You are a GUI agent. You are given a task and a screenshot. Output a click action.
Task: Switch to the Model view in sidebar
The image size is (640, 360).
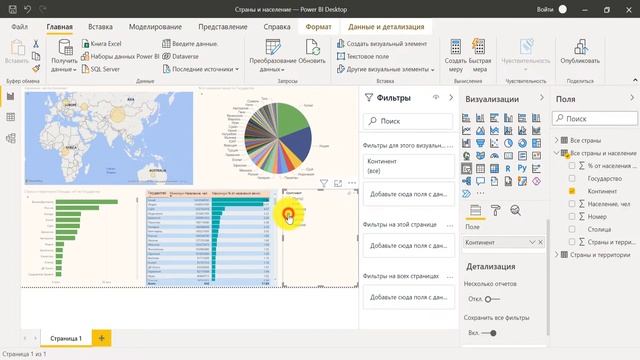[11, 138]
